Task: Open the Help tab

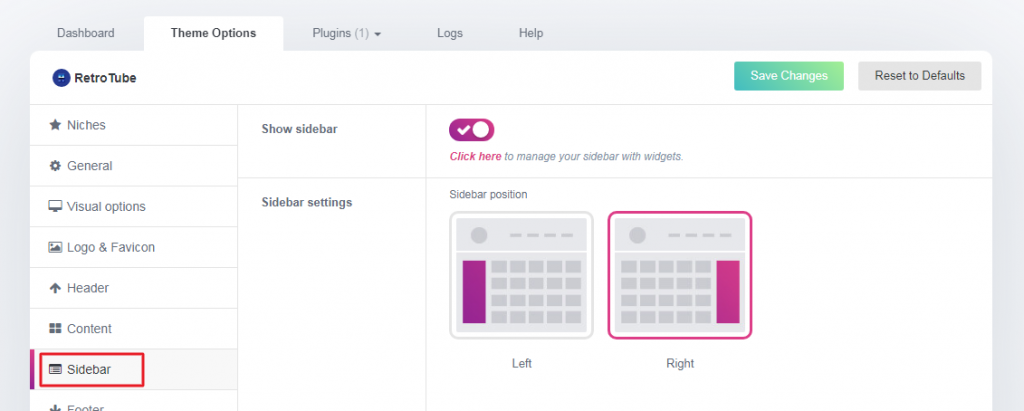Action: [531, 33]
